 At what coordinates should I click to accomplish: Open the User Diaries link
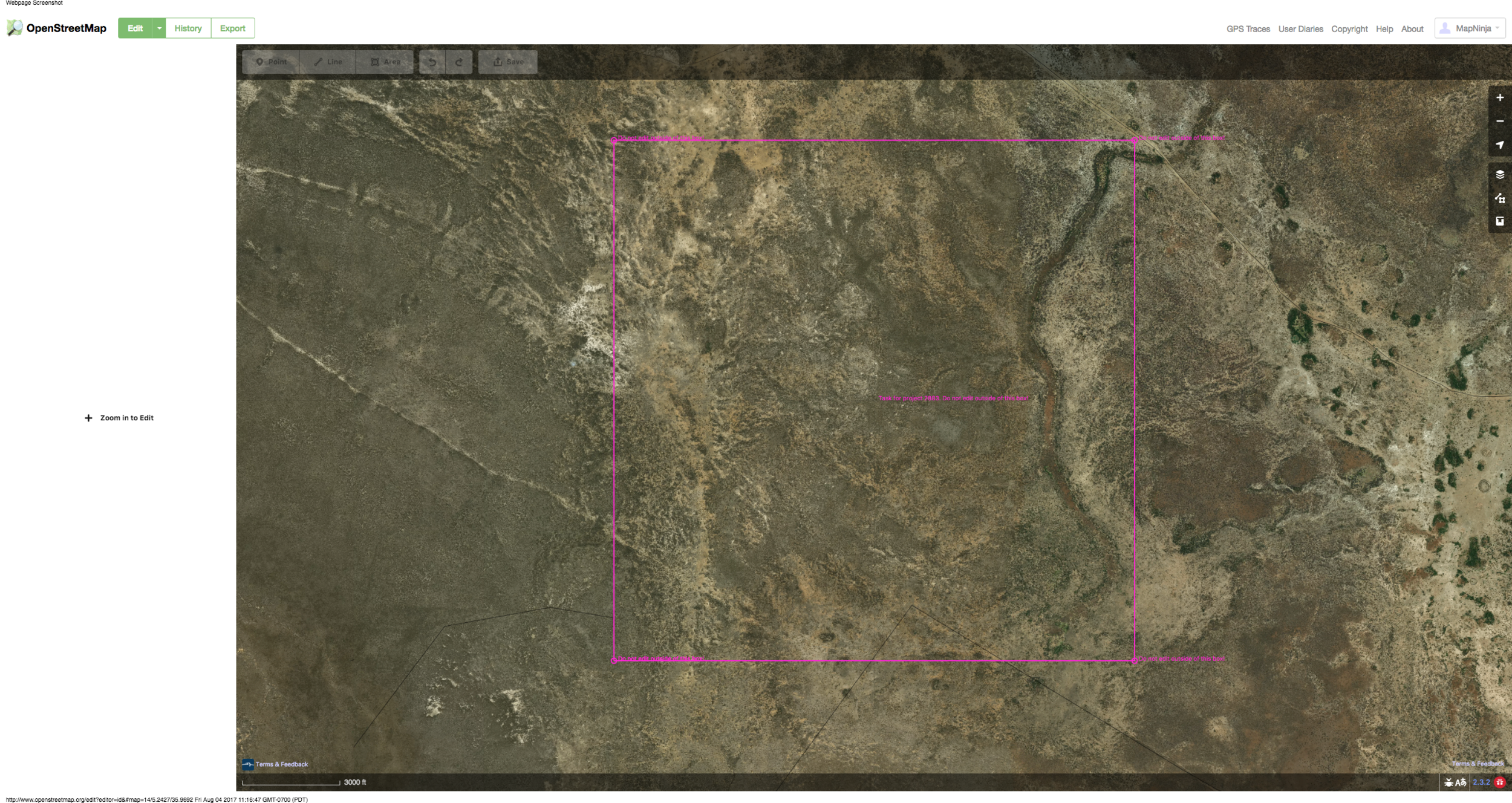point(1300,29)
